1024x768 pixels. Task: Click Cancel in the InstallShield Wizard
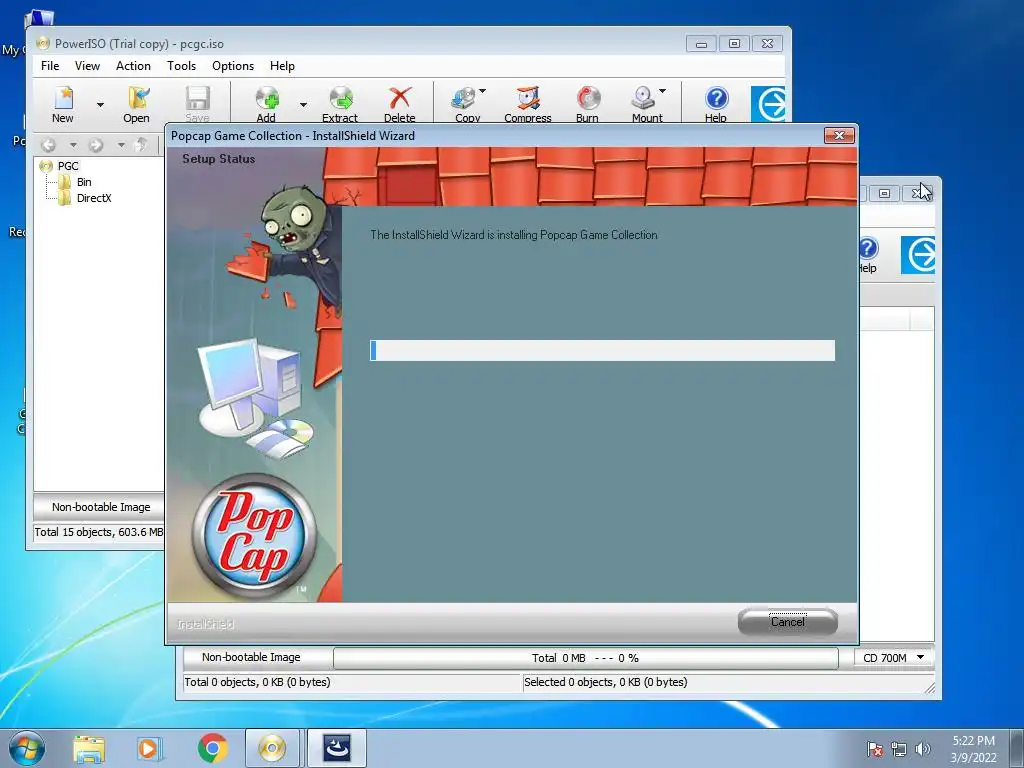point(788,622)
